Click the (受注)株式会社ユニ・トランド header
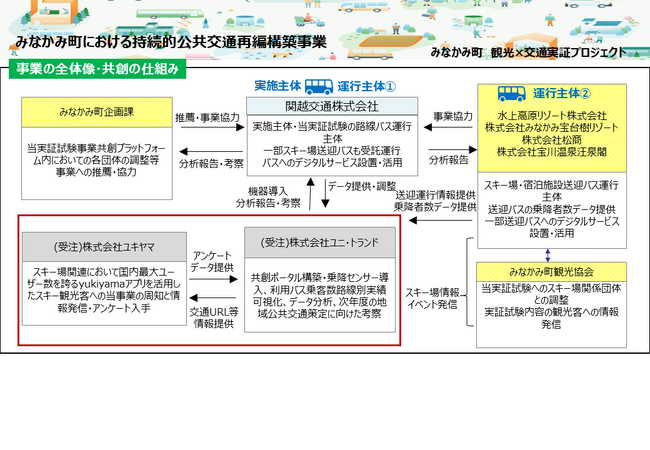 320,242
